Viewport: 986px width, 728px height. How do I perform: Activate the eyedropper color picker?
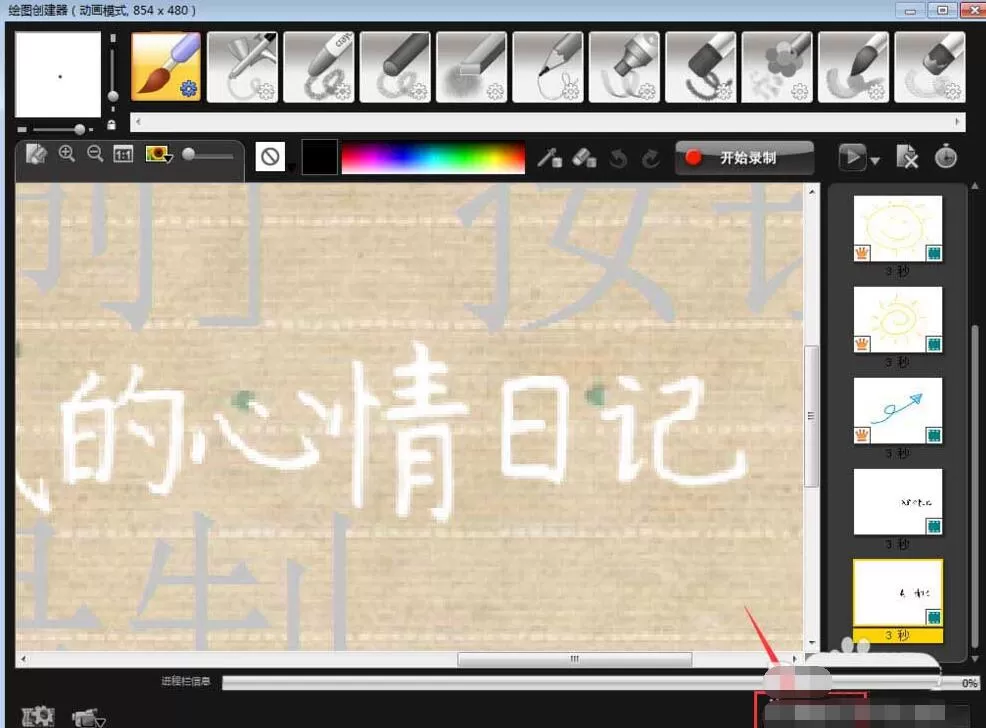549,158
